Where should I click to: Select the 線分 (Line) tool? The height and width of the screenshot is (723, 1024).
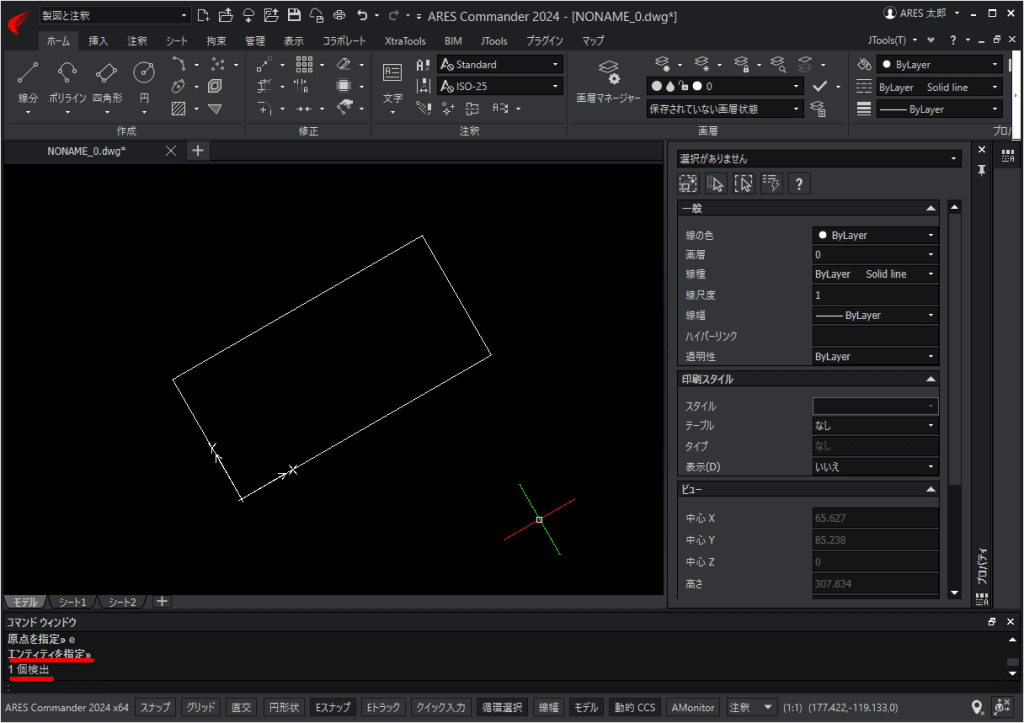click(27, 72)
